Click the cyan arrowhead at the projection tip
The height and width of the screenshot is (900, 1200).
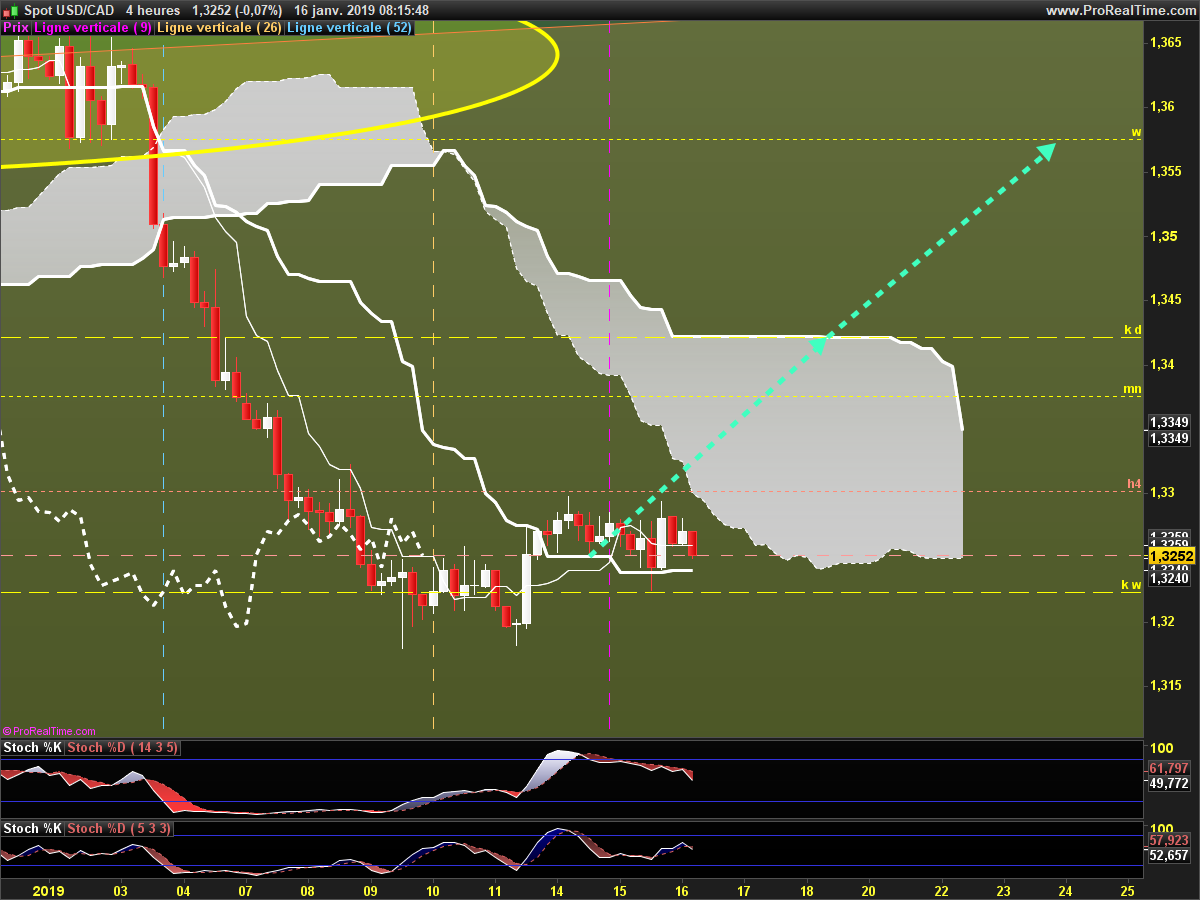pos(1046,151)
